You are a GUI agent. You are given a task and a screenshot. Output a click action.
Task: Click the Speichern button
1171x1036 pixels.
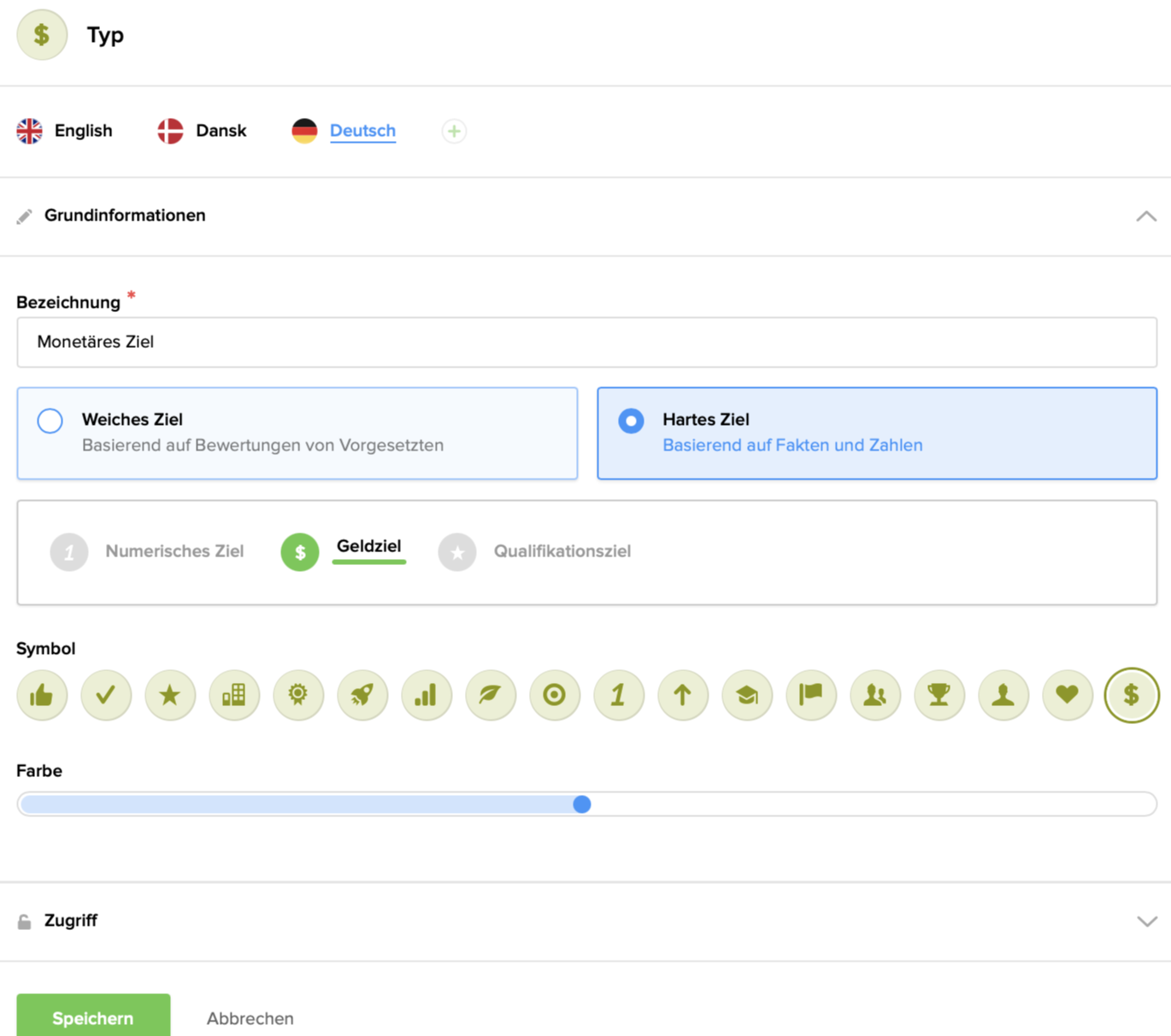click(x=93, y=1017)
